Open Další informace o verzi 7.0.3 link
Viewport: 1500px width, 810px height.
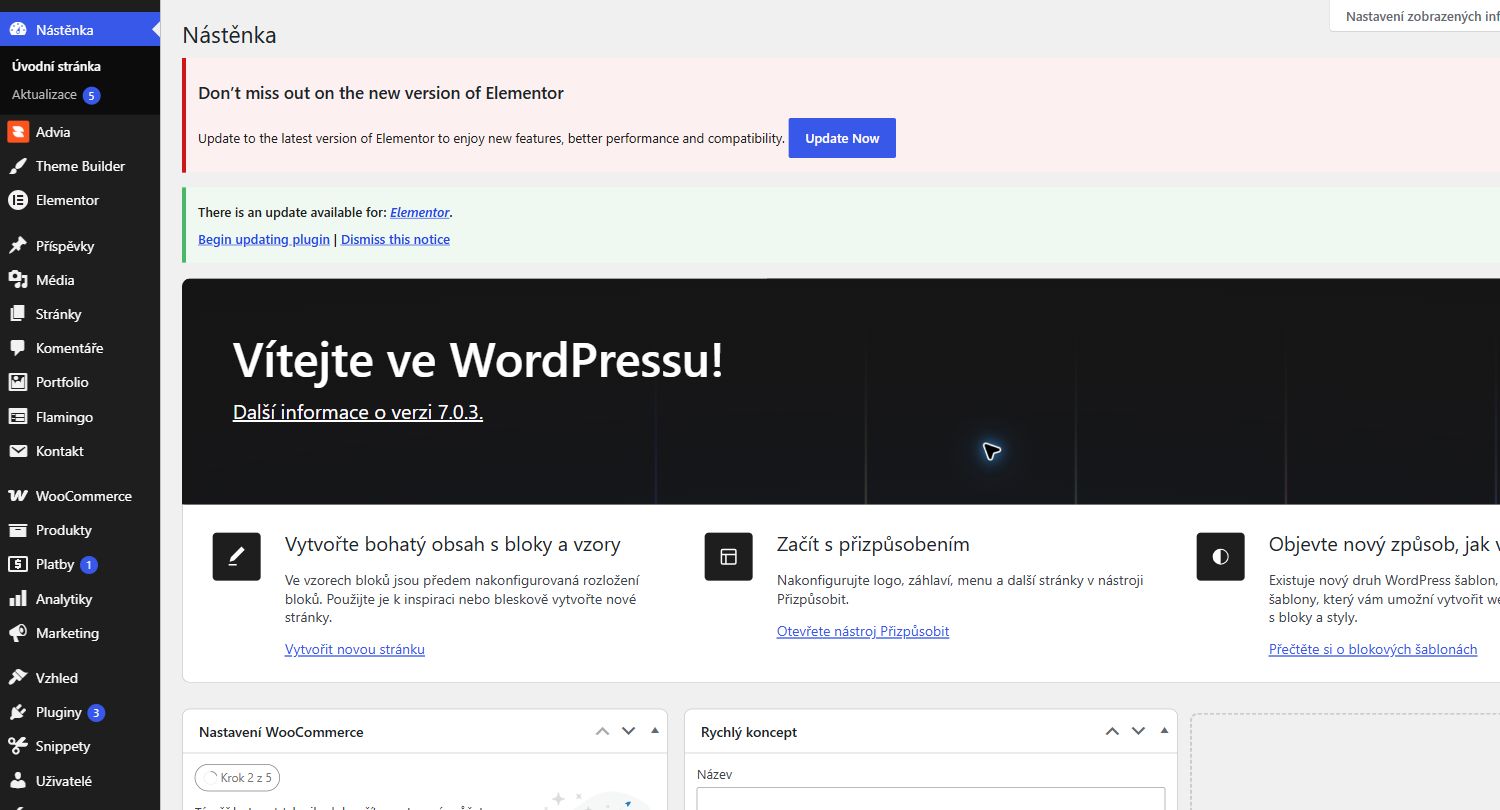click(358, 412)
